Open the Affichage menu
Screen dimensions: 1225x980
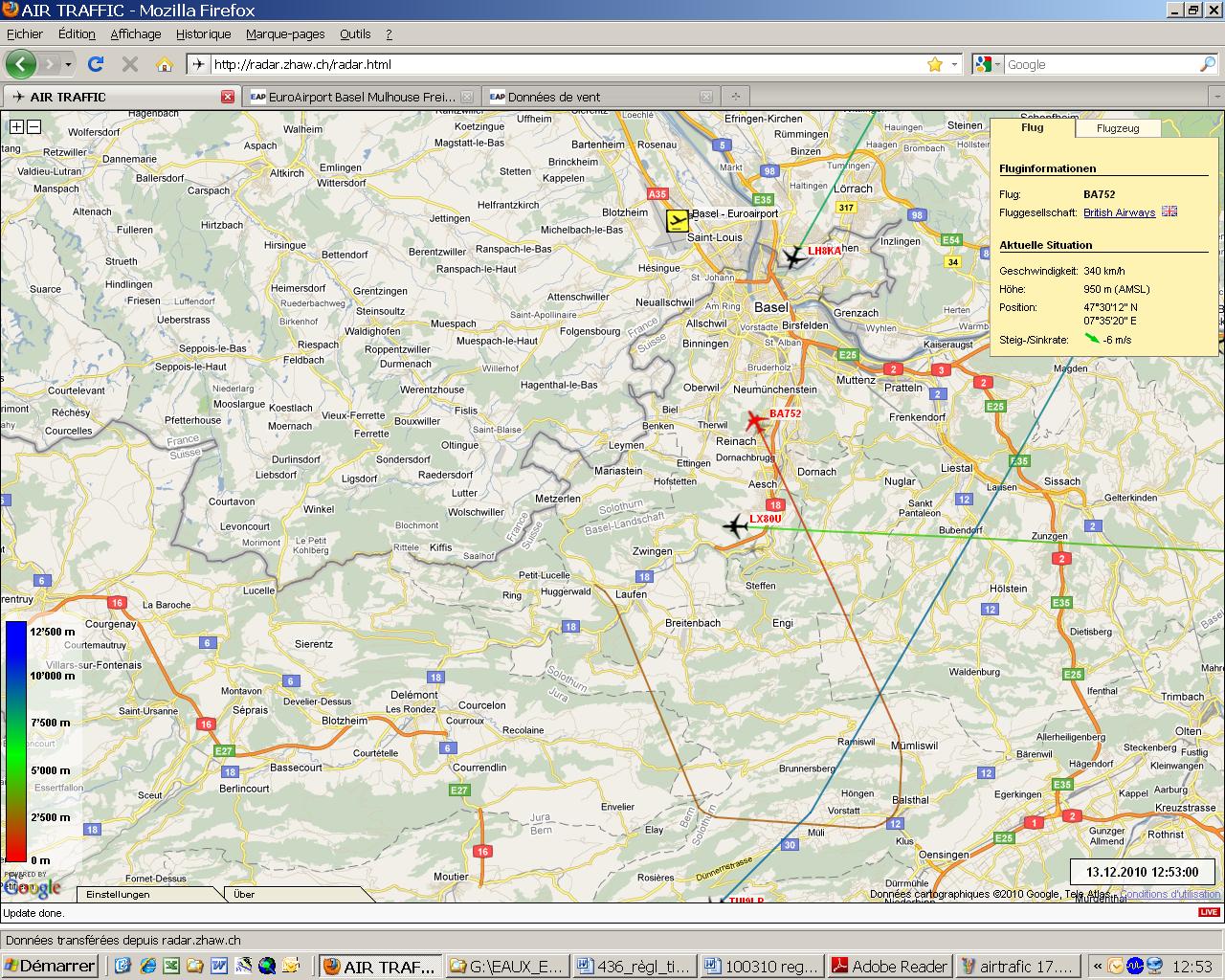tap(136, 33)
